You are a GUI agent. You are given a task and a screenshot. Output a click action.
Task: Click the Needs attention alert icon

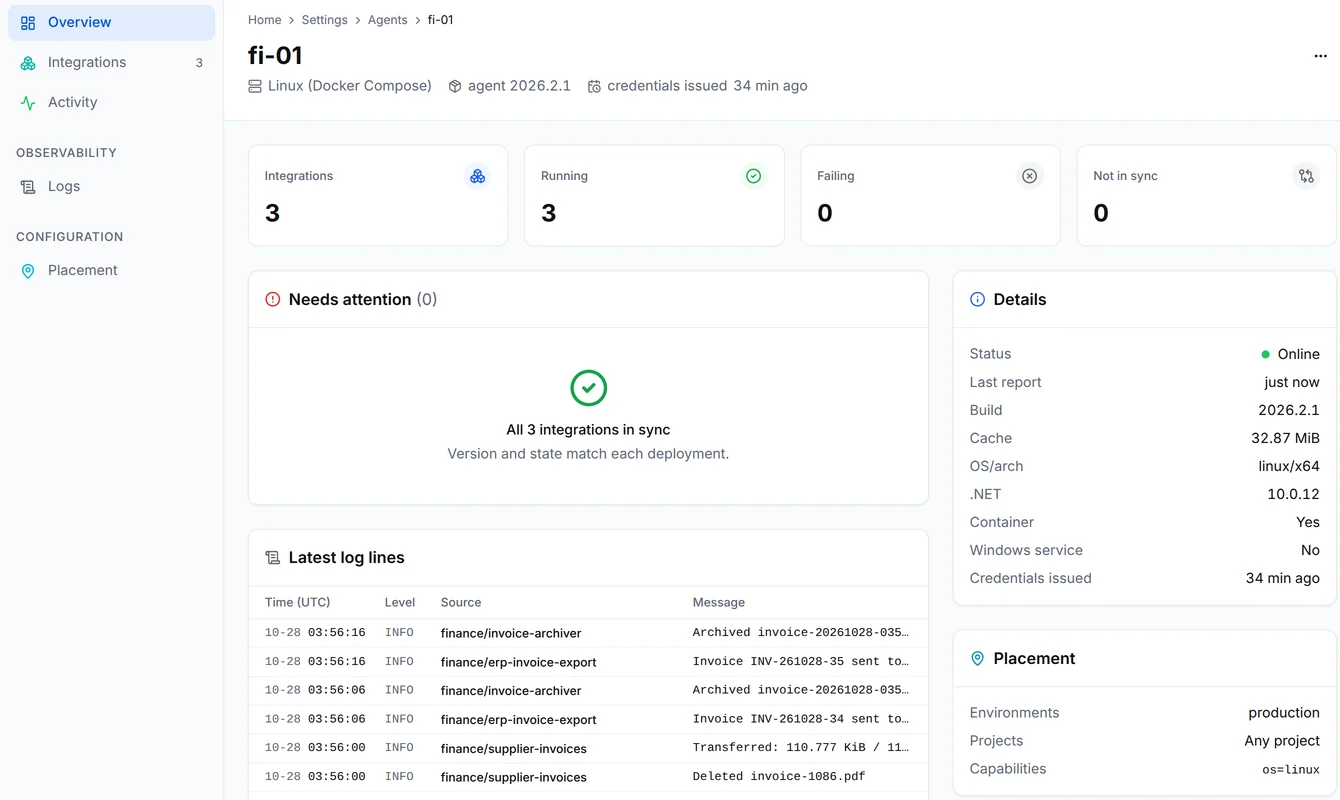272,299
